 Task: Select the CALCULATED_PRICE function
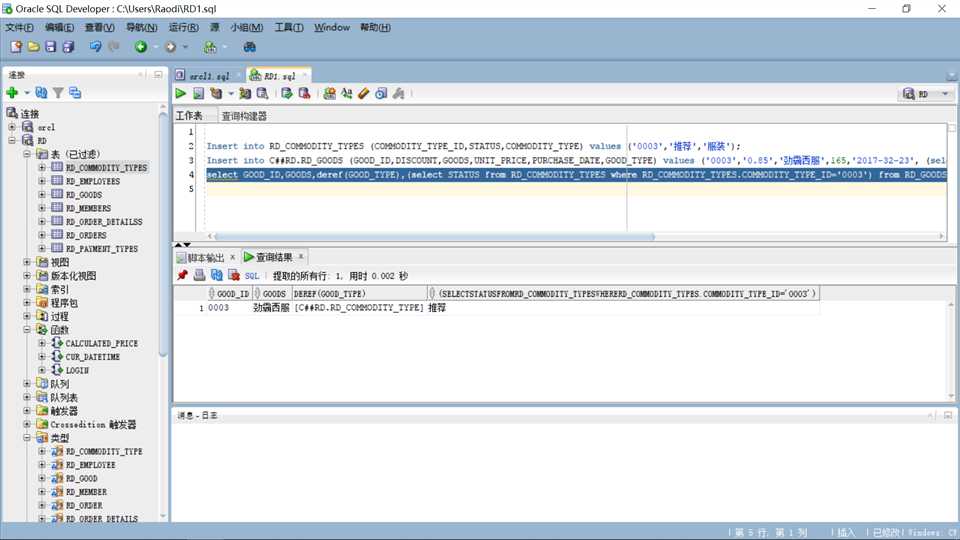click(102, 343)
